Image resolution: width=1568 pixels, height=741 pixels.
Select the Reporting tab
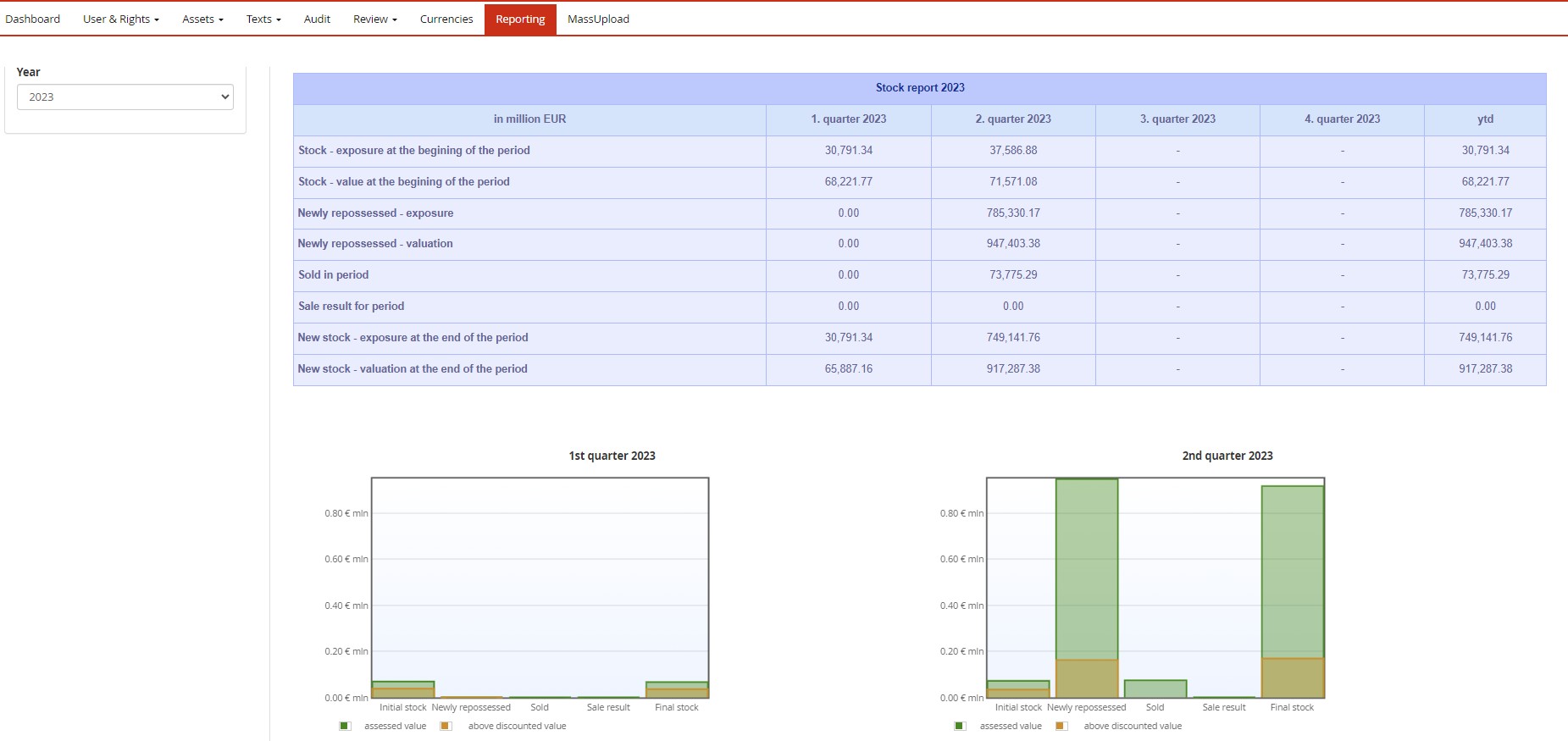(520, 19)
